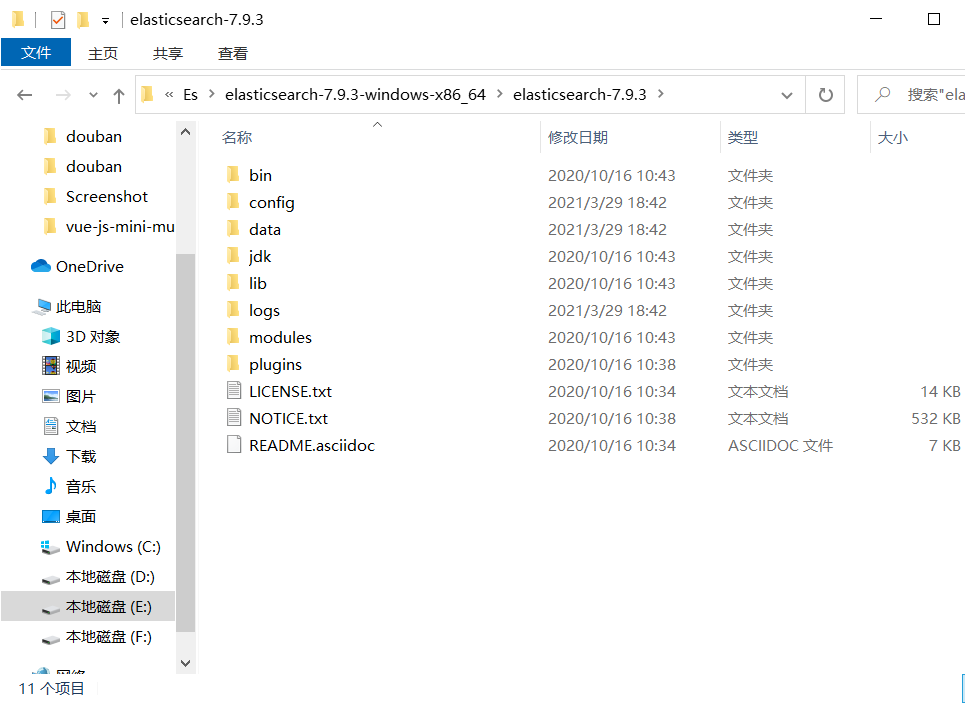Viewport: 965px width, 704px height.
Task: Click the 3D 对象 cube icon
Action: (x=50, y=337)
